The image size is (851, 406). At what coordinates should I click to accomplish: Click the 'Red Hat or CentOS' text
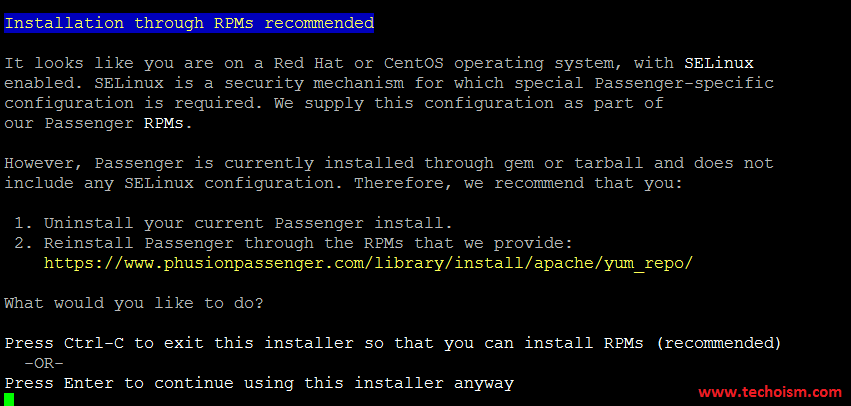358,63
